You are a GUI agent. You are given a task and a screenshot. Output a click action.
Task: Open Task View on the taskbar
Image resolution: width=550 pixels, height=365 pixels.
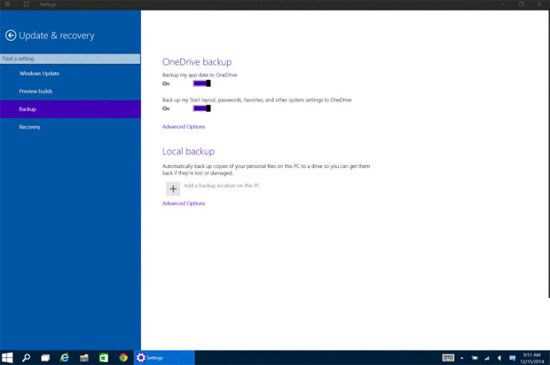pyautogui.click(x=45, y=358)
